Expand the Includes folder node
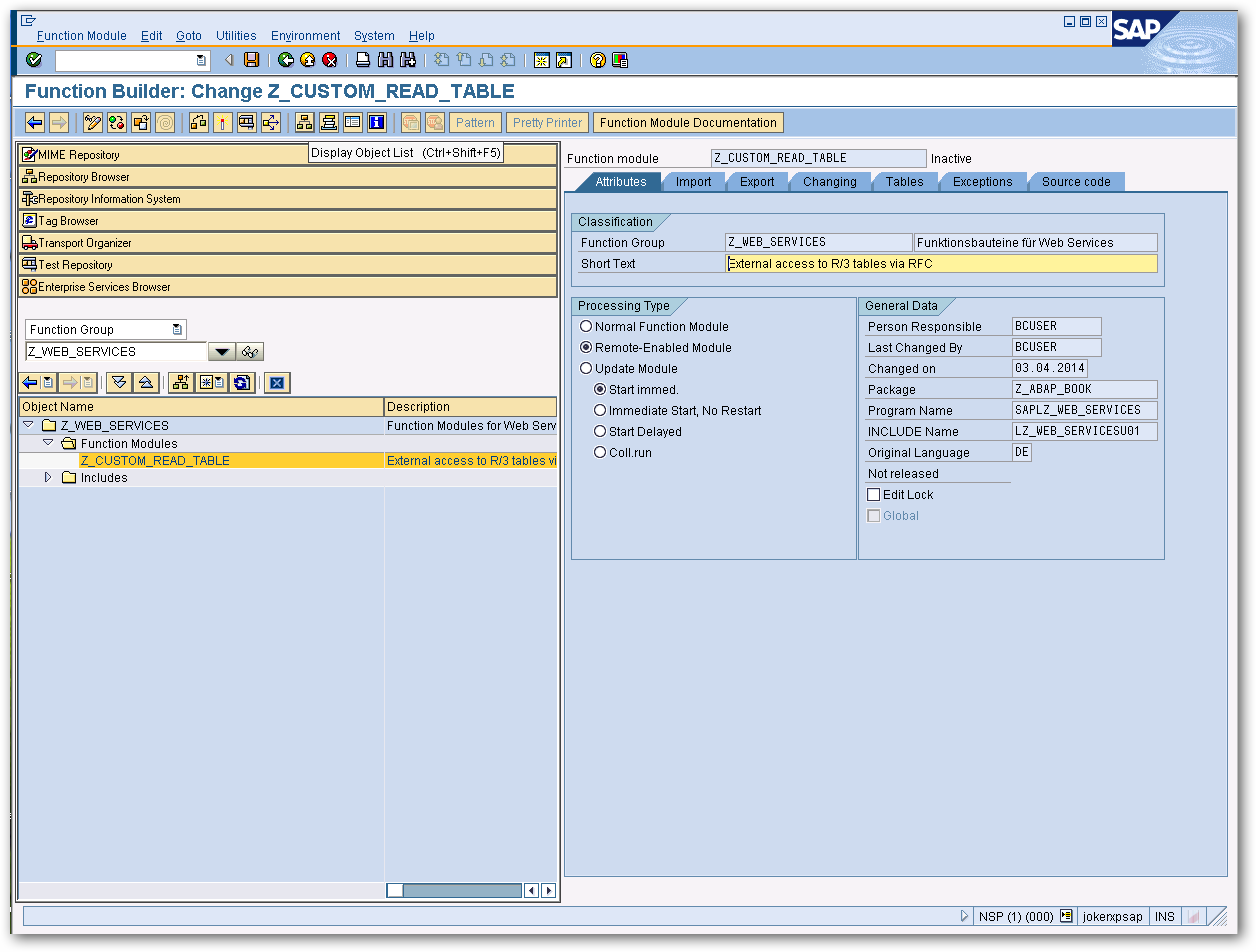 (48, 478)
